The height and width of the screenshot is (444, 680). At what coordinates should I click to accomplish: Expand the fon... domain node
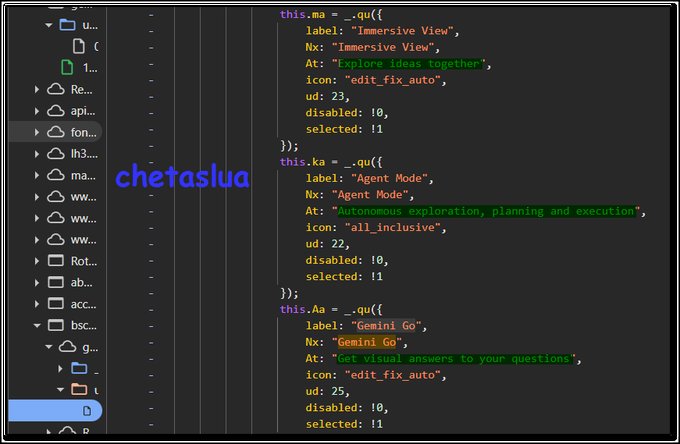(37, 132)
